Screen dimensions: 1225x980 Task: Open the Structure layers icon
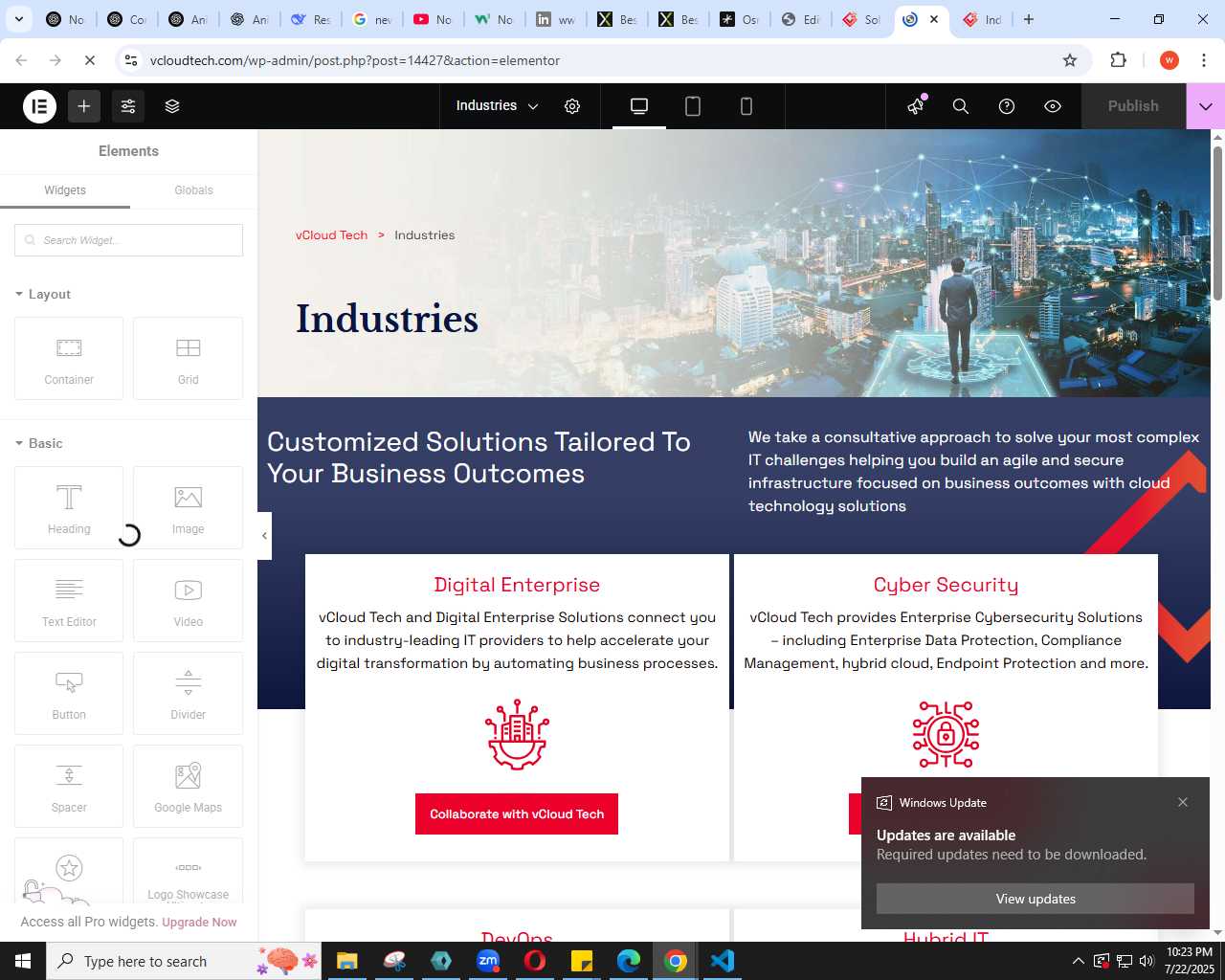(172, 106)
